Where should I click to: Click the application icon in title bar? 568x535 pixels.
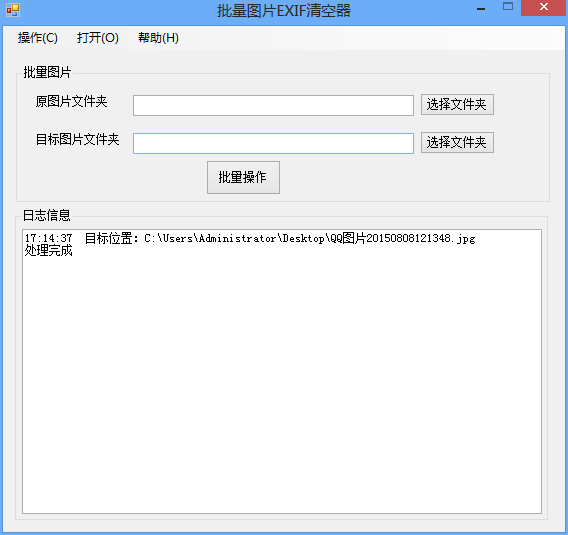coord(13,10)
